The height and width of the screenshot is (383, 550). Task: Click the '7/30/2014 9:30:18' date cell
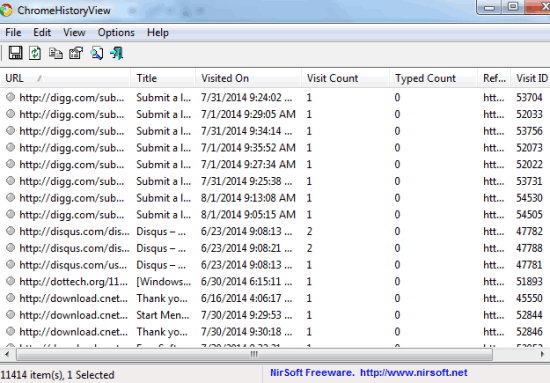246,331
